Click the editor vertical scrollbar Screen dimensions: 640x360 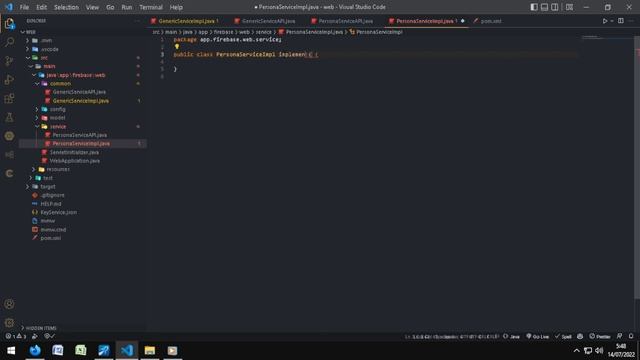click(x=637, y=167)
